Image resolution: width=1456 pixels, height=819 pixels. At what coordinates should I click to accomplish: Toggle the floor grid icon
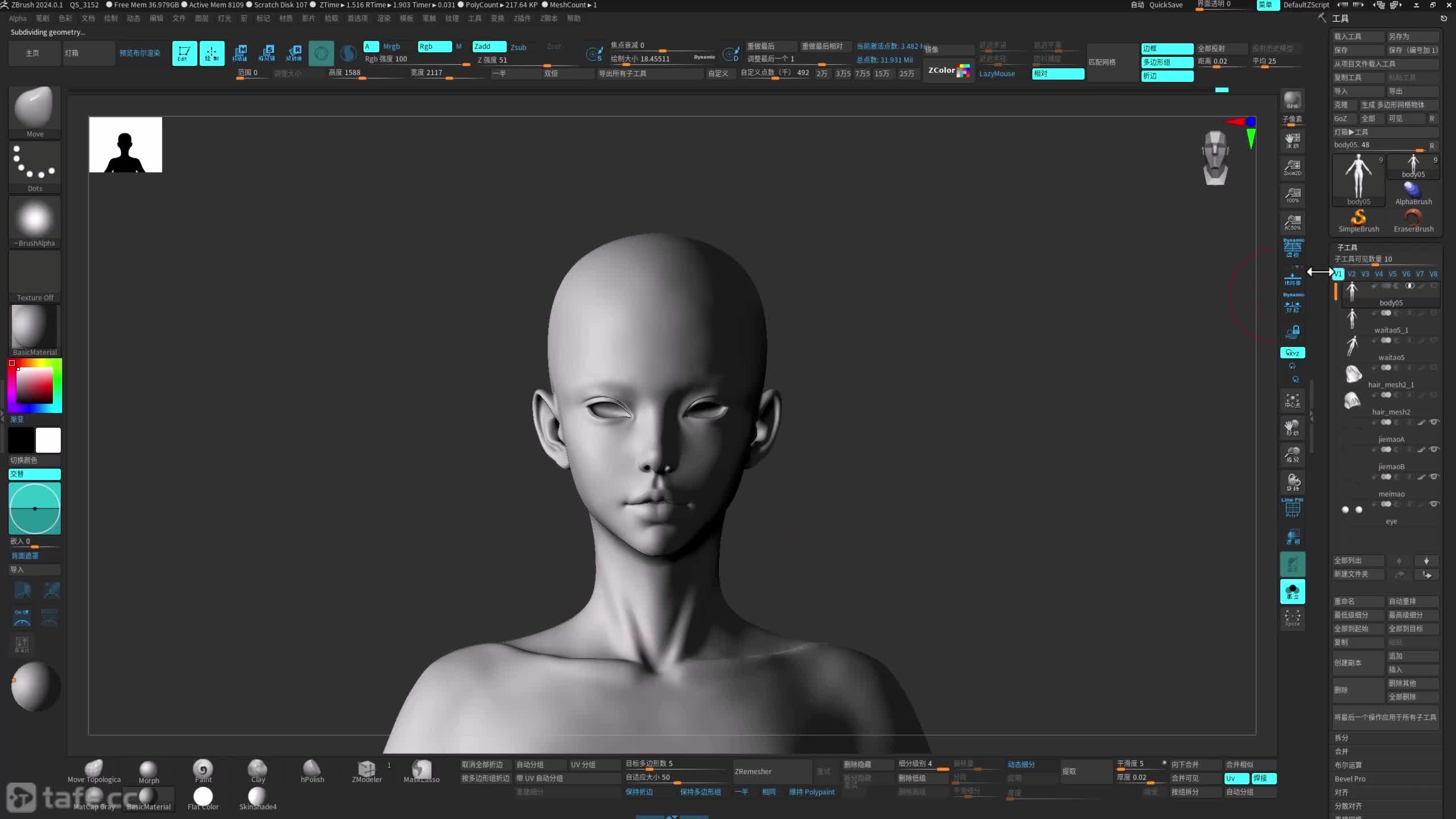coord(1292,279)
